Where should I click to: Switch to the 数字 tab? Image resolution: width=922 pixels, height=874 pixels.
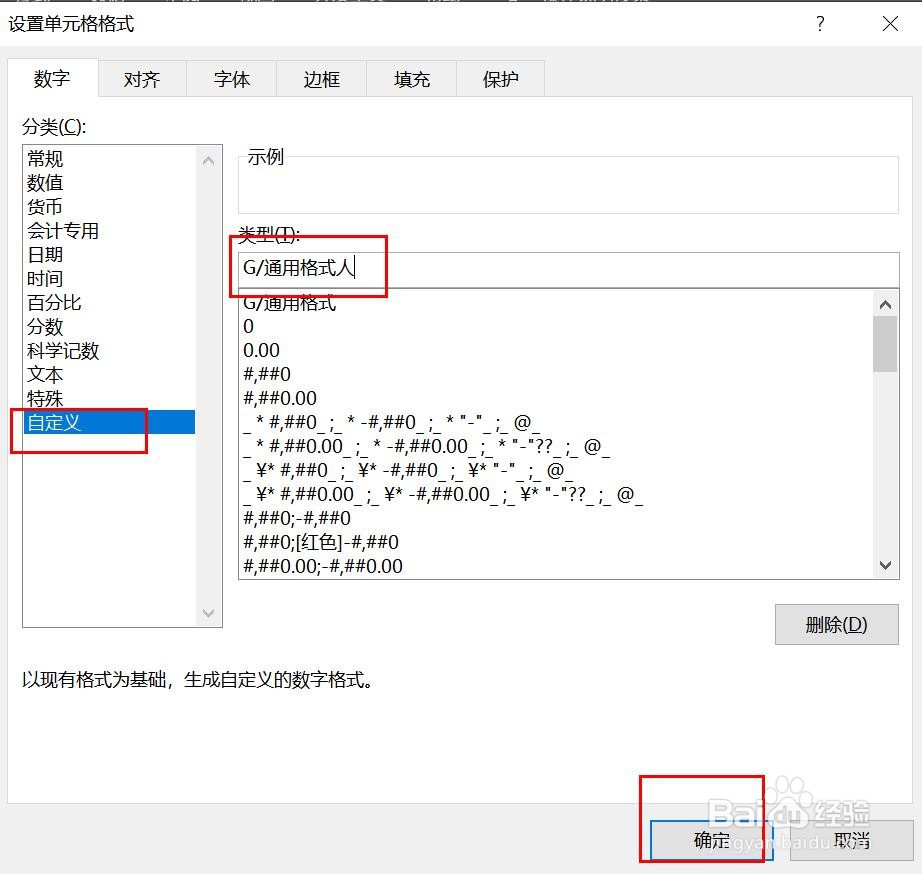(x=52, y=78)
